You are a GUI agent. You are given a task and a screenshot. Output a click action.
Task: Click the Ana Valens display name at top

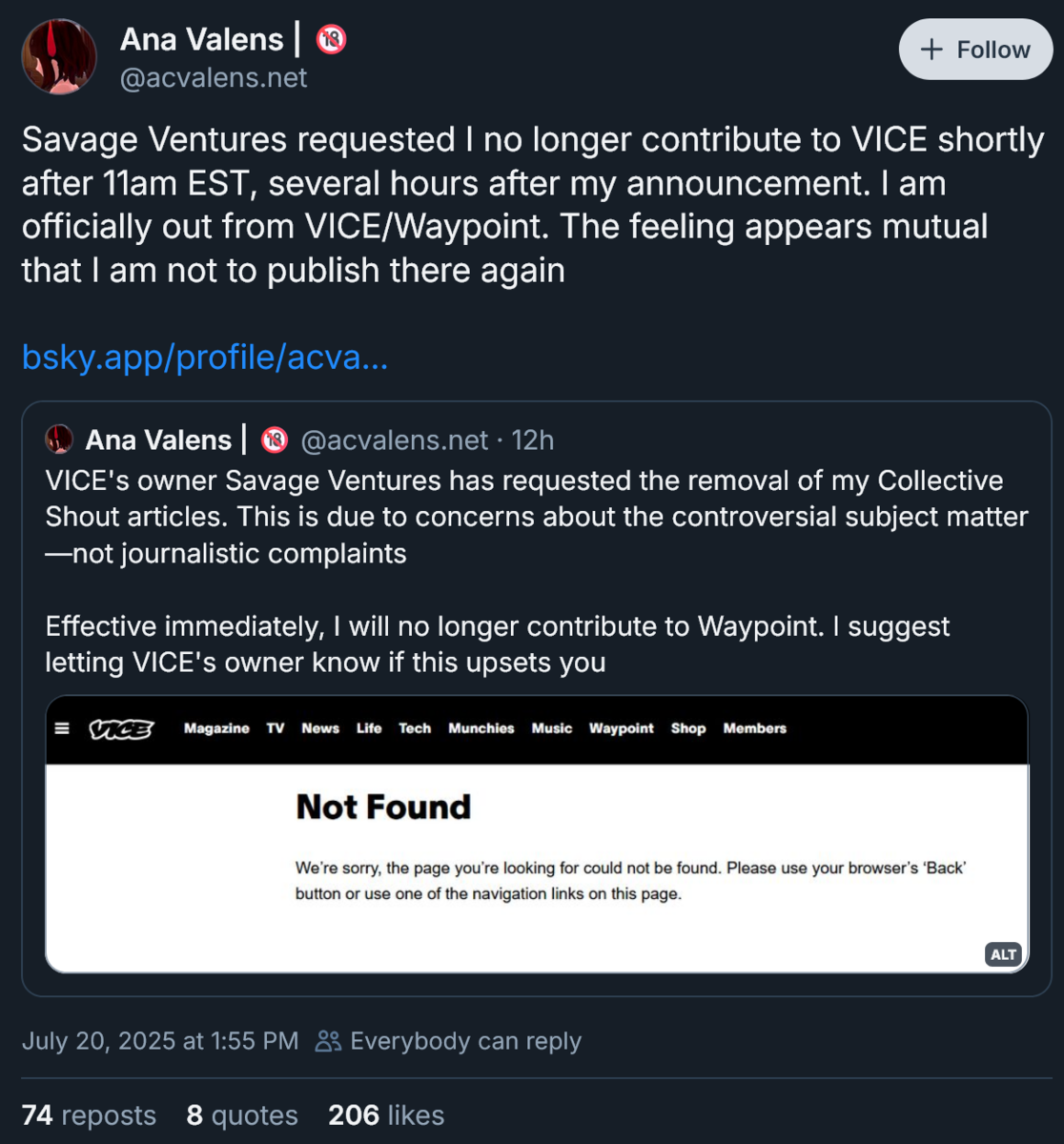point(202,39)
